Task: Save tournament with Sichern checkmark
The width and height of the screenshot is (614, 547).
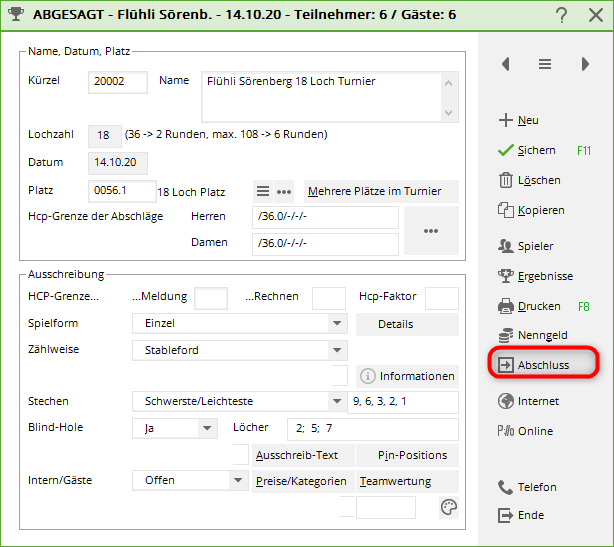Action: 505,150
